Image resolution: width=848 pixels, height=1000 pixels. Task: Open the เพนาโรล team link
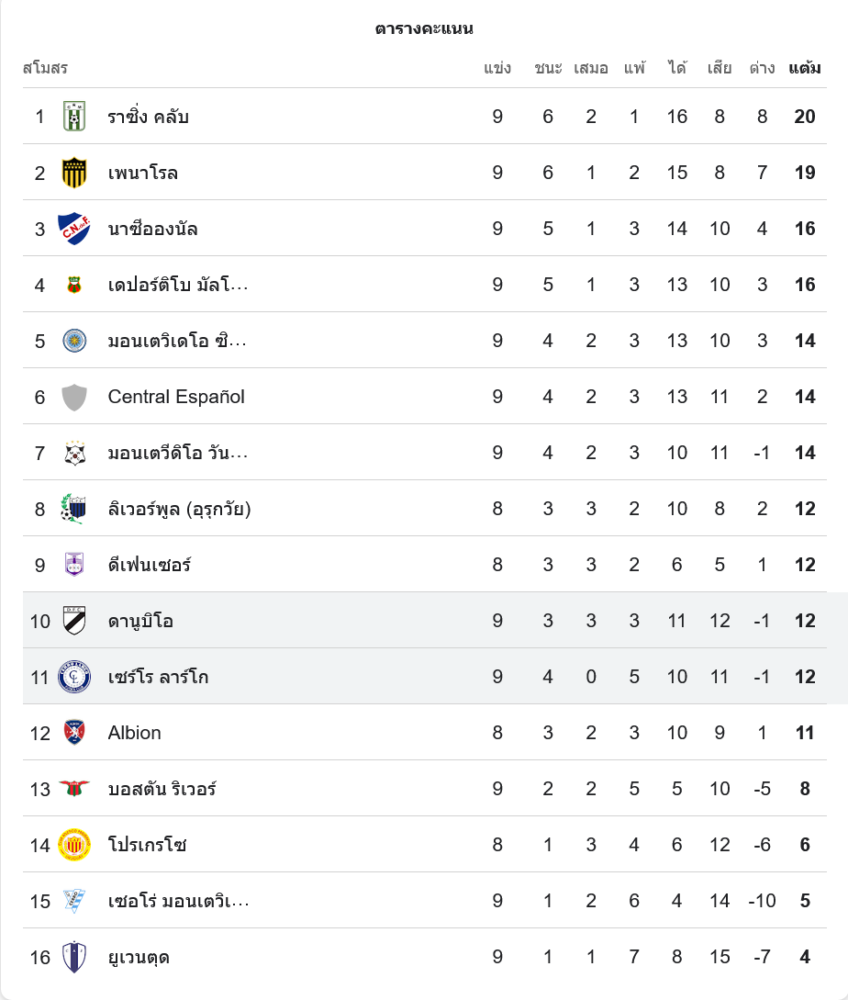[143, 173]
